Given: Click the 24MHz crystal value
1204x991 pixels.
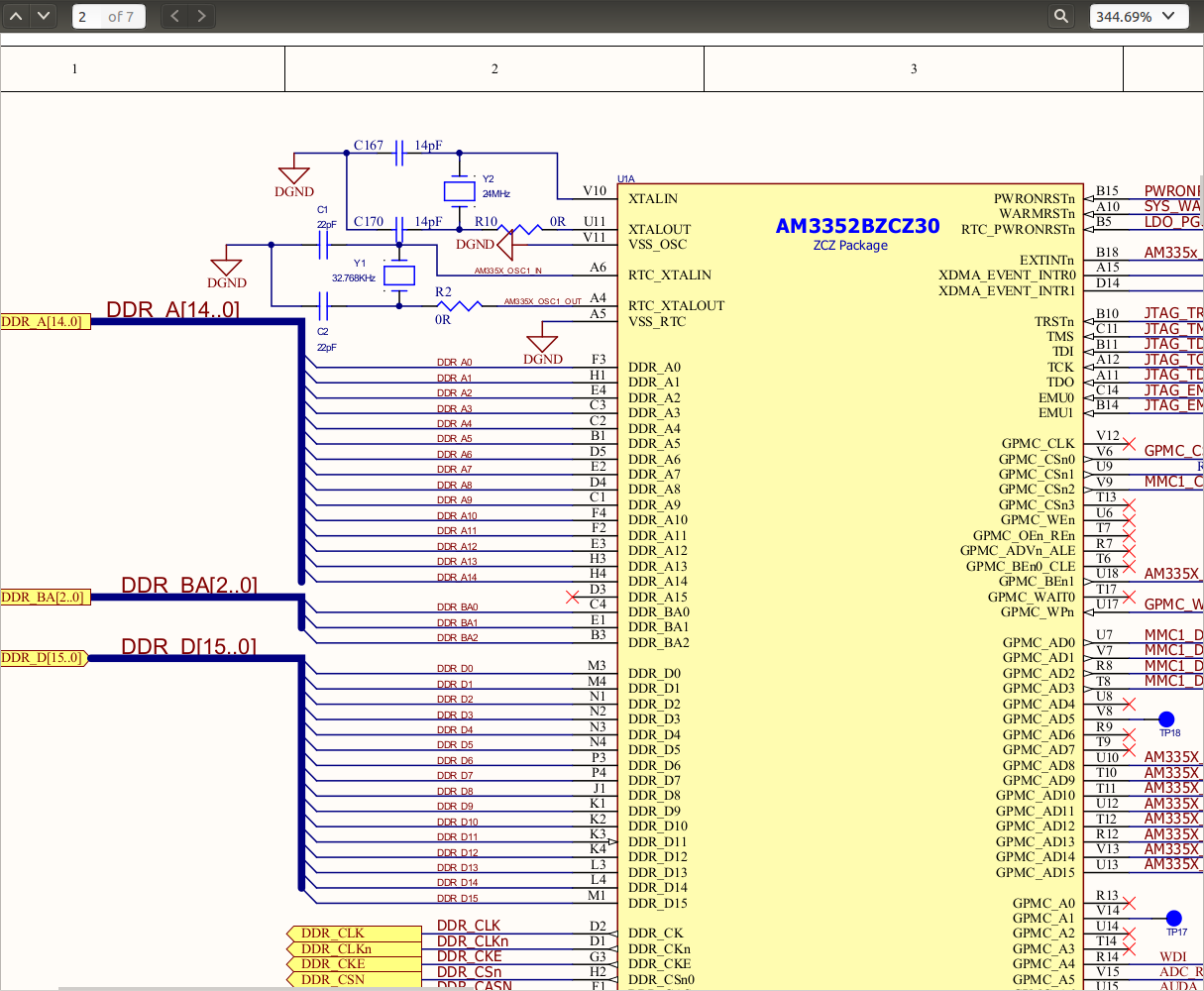Looking at the screenshot, I should pos(496,194).
